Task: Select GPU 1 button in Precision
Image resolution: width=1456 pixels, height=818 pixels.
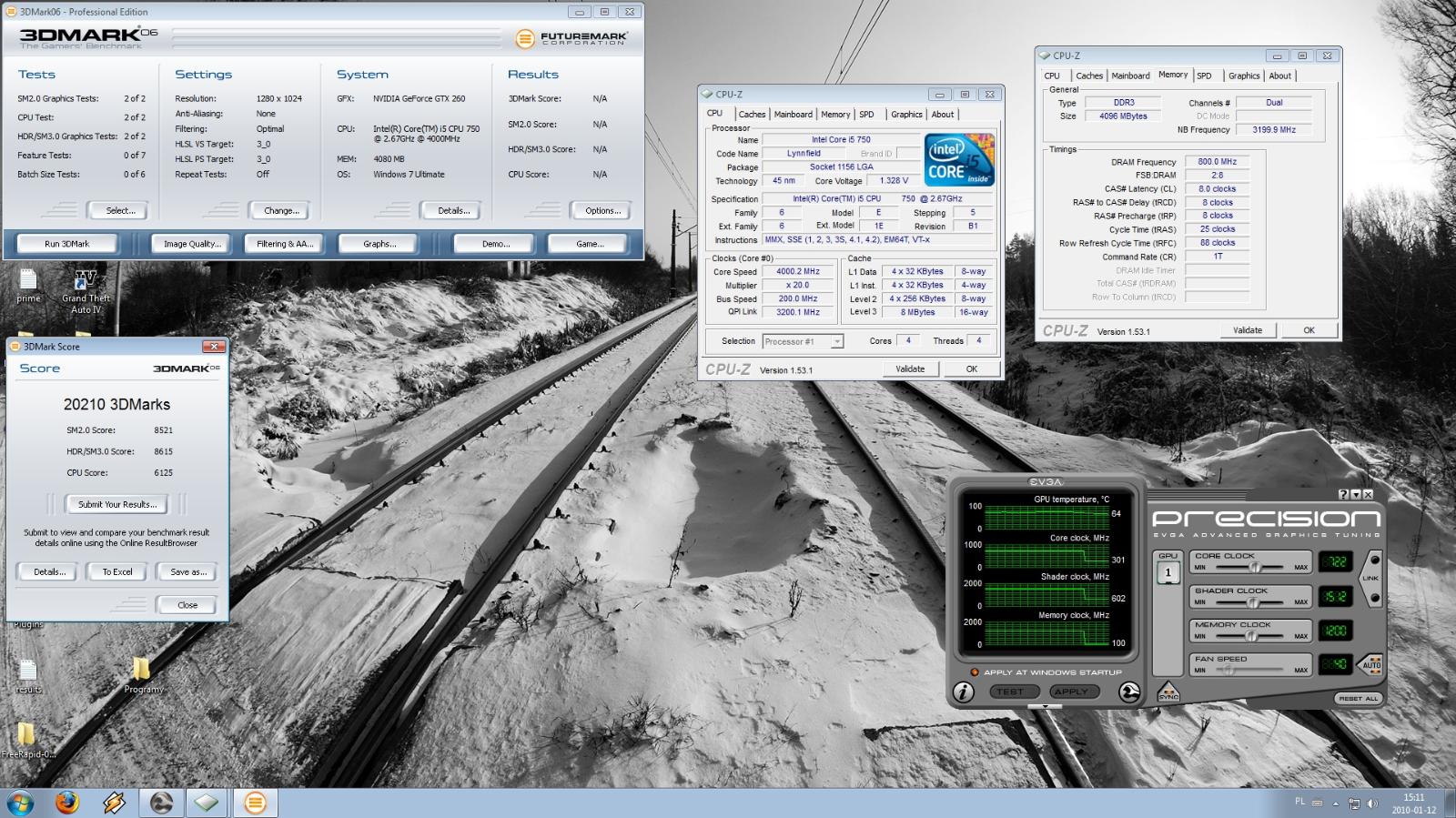Action: tap(1168, 572)
